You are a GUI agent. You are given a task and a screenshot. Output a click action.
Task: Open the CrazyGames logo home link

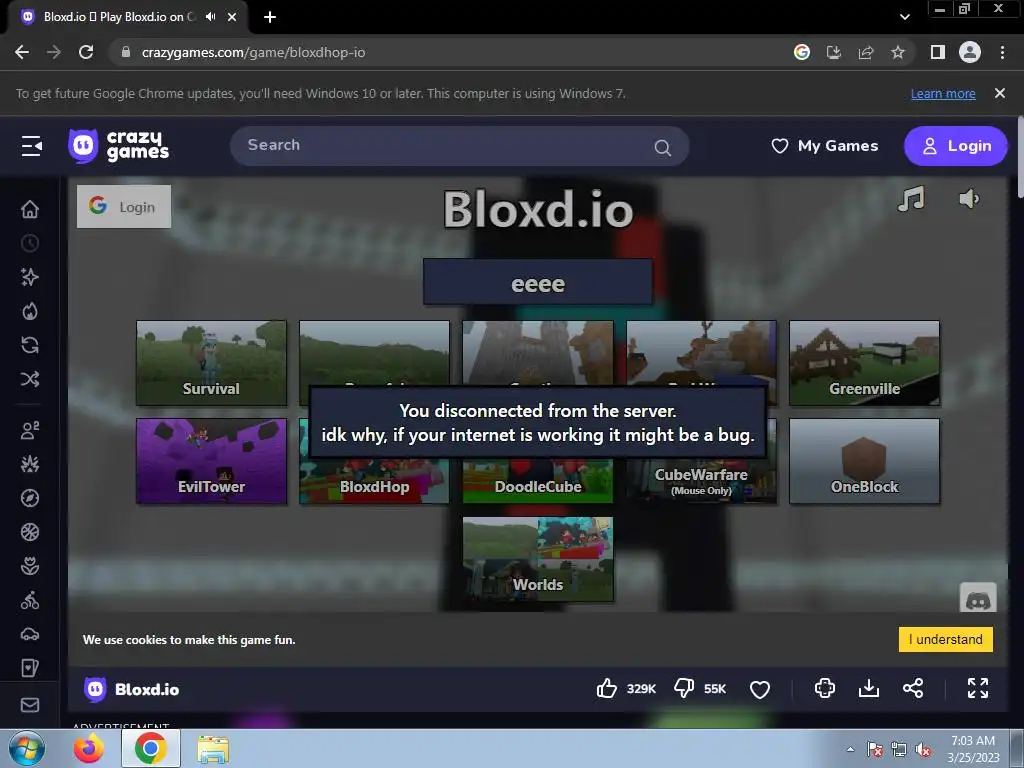pos(119,146)
